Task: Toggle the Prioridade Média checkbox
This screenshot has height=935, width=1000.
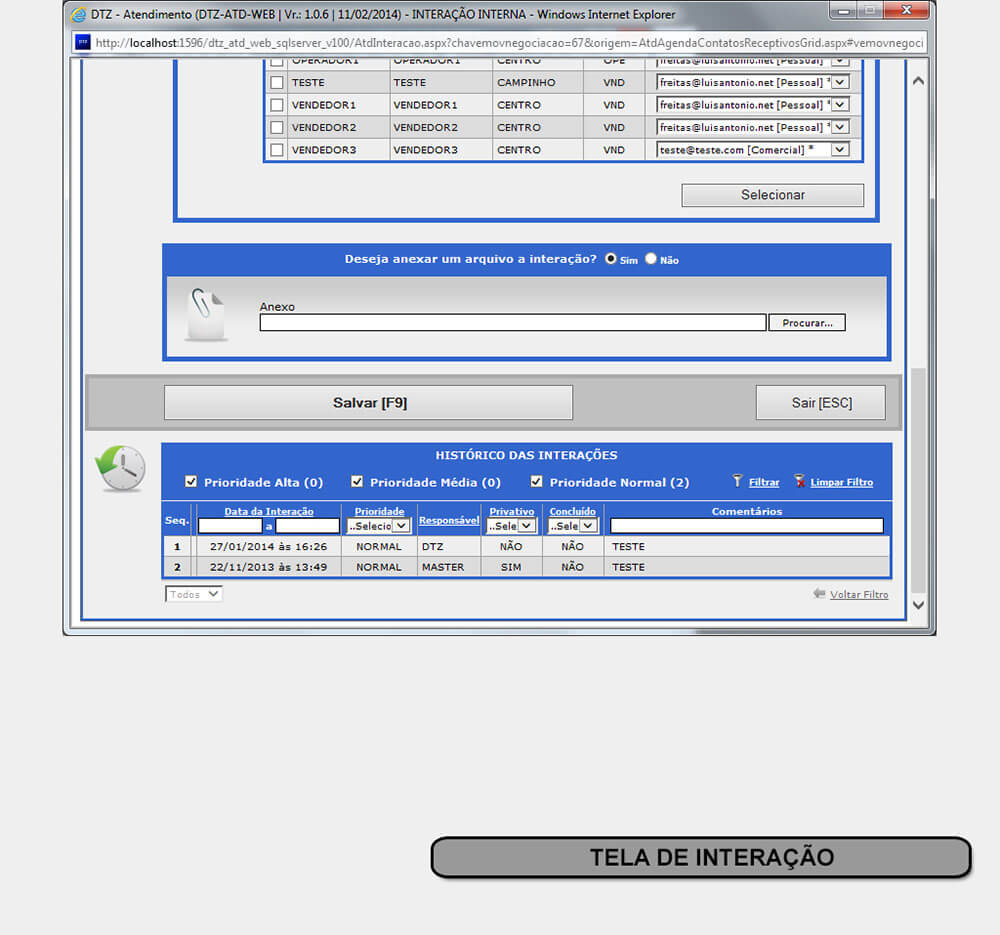Action: 357,482
